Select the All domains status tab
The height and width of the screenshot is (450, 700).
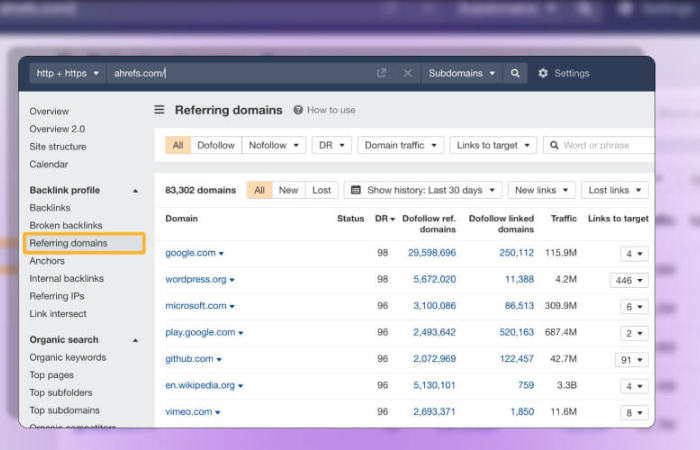259,190
